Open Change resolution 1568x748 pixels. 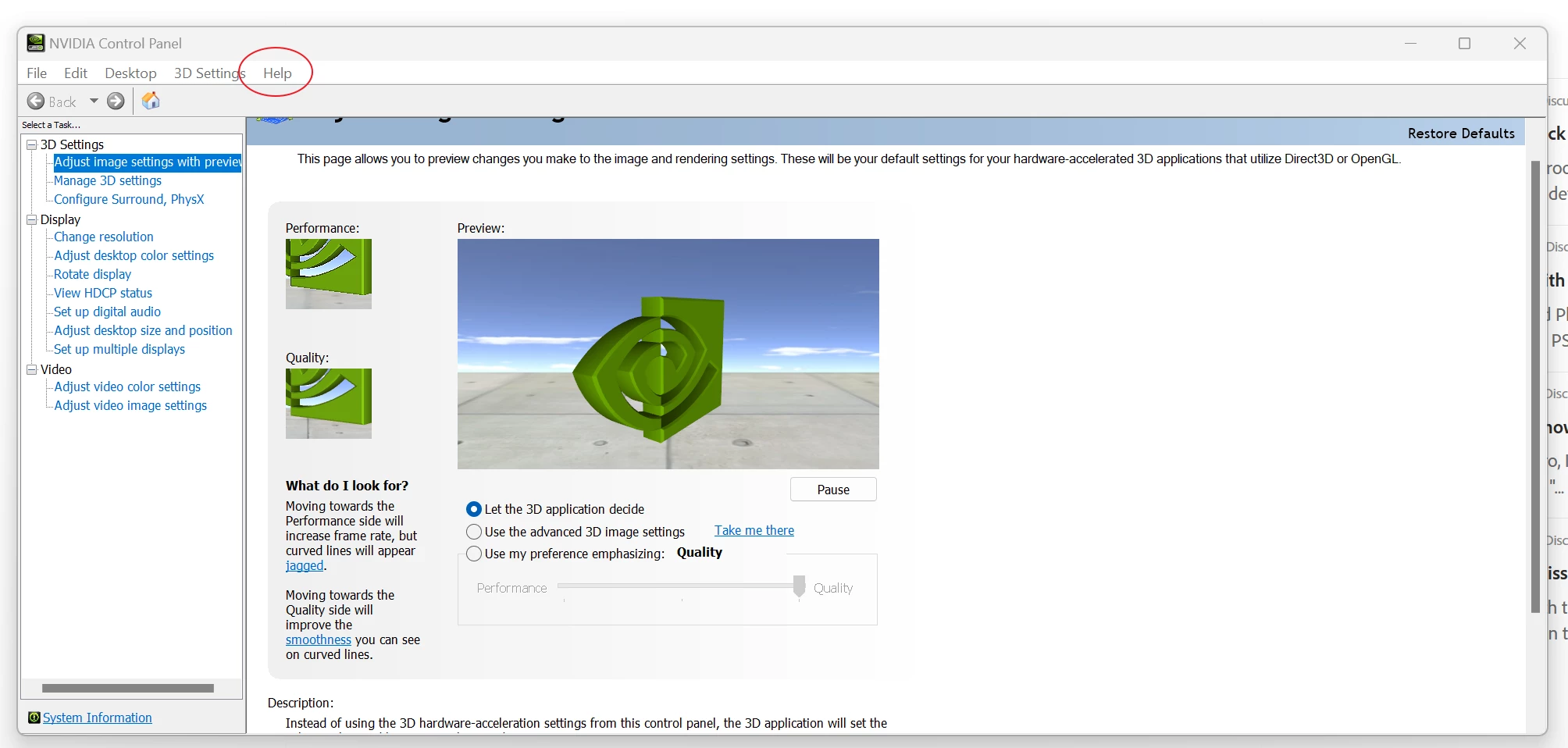pyautogui.click(x=104, y=237)
